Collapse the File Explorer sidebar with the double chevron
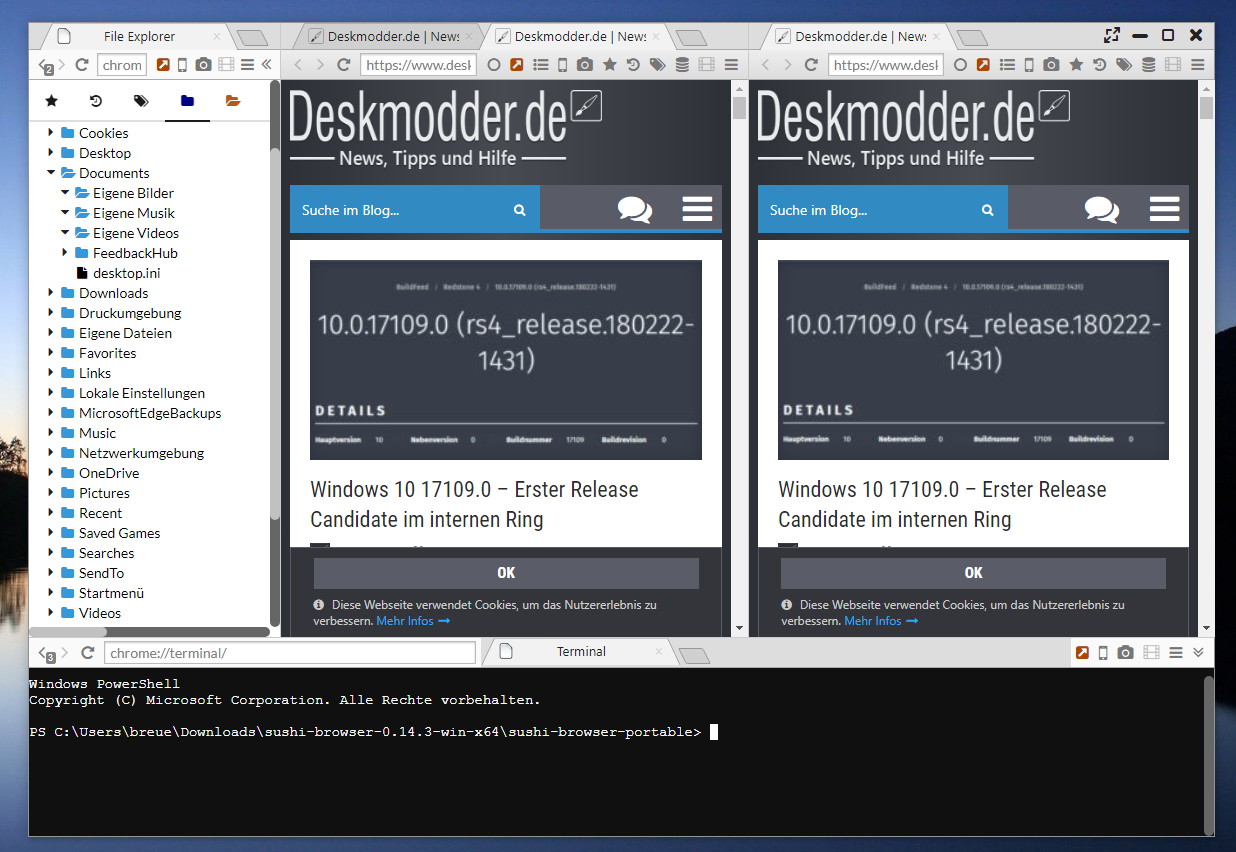The image size is (1236, 852). [266, 65]
